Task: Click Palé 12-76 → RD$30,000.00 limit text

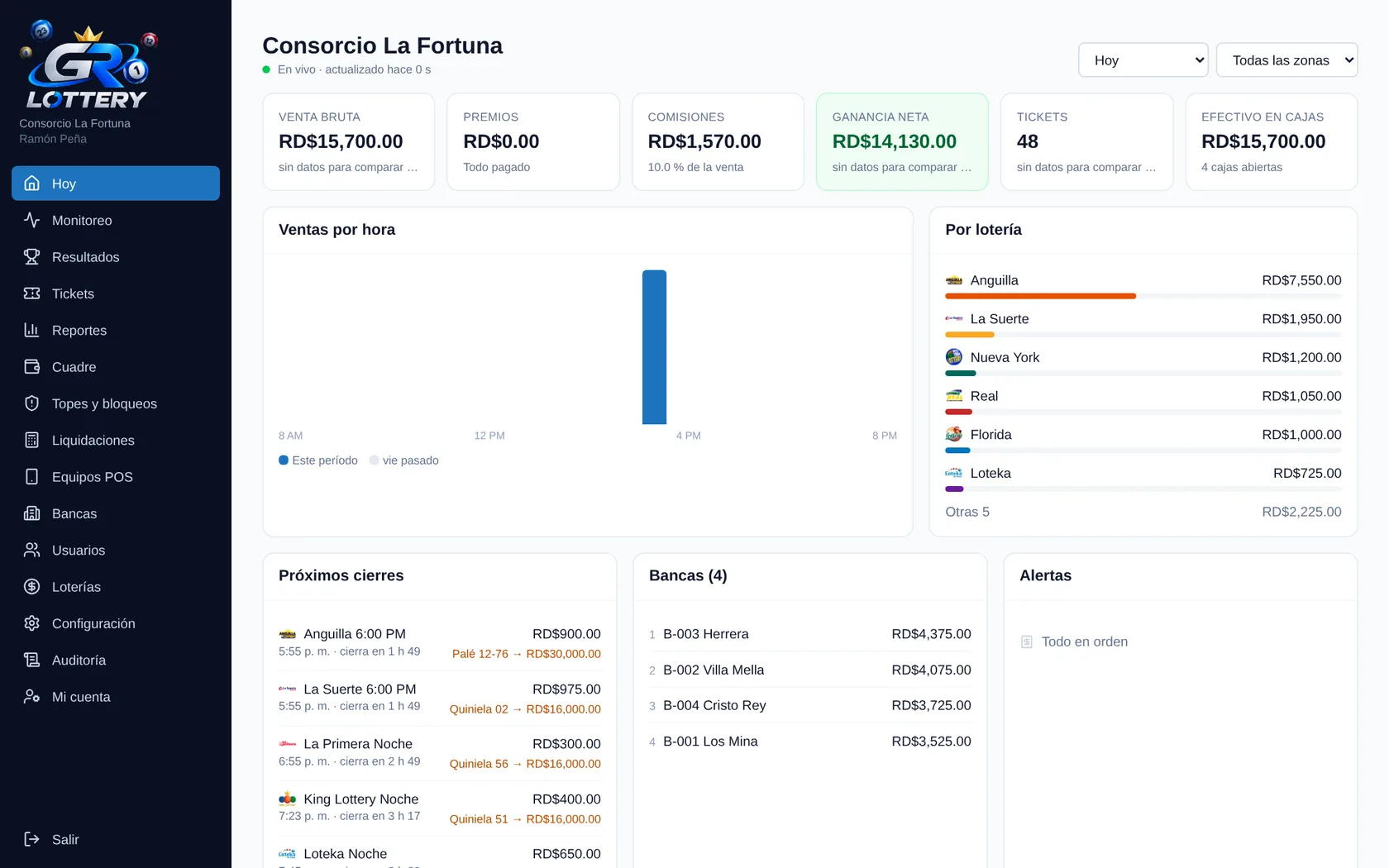Action: pyautogui.click(x=527, y=654)
